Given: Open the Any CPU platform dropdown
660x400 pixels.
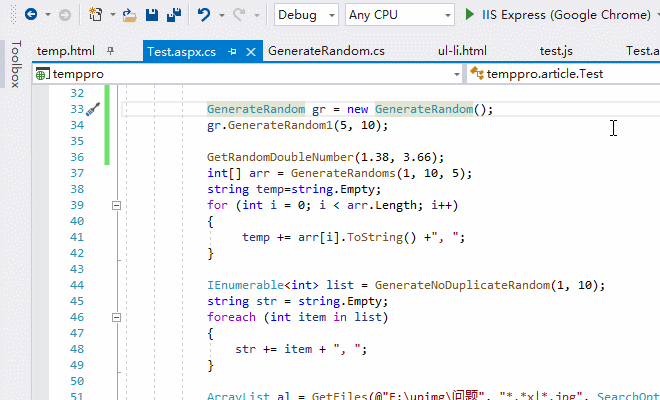Looking at the screenshot, I should (x=400, y=15).
